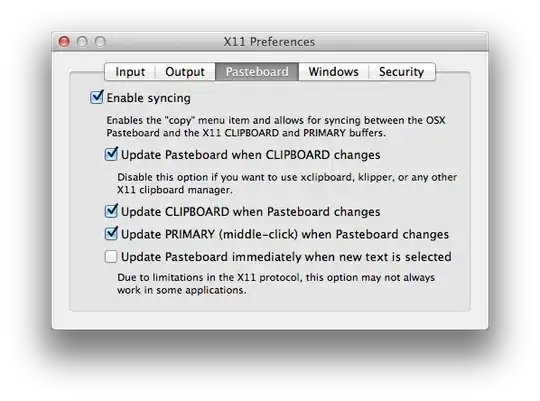Image resolution: width=540 pixels, height=401 pixels.
Task: Click the 'Enables the copy menu item' description
Action: click(x=276, y=126)
